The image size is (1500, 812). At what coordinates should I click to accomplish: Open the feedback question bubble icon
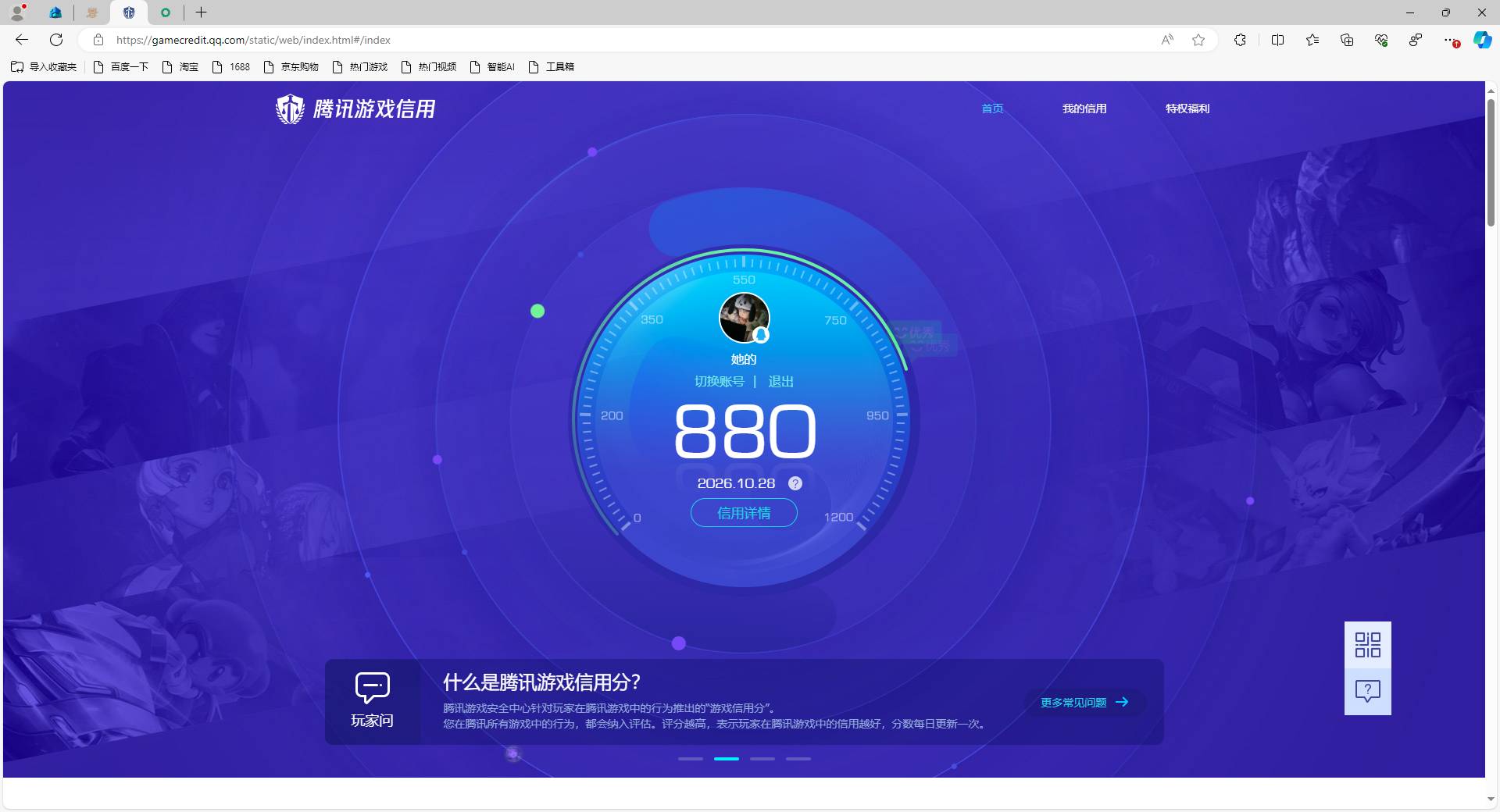click(x=1367, y=691)
